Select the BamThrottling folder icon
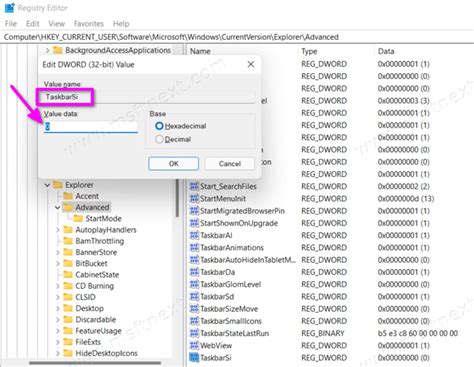 point(68,241)
